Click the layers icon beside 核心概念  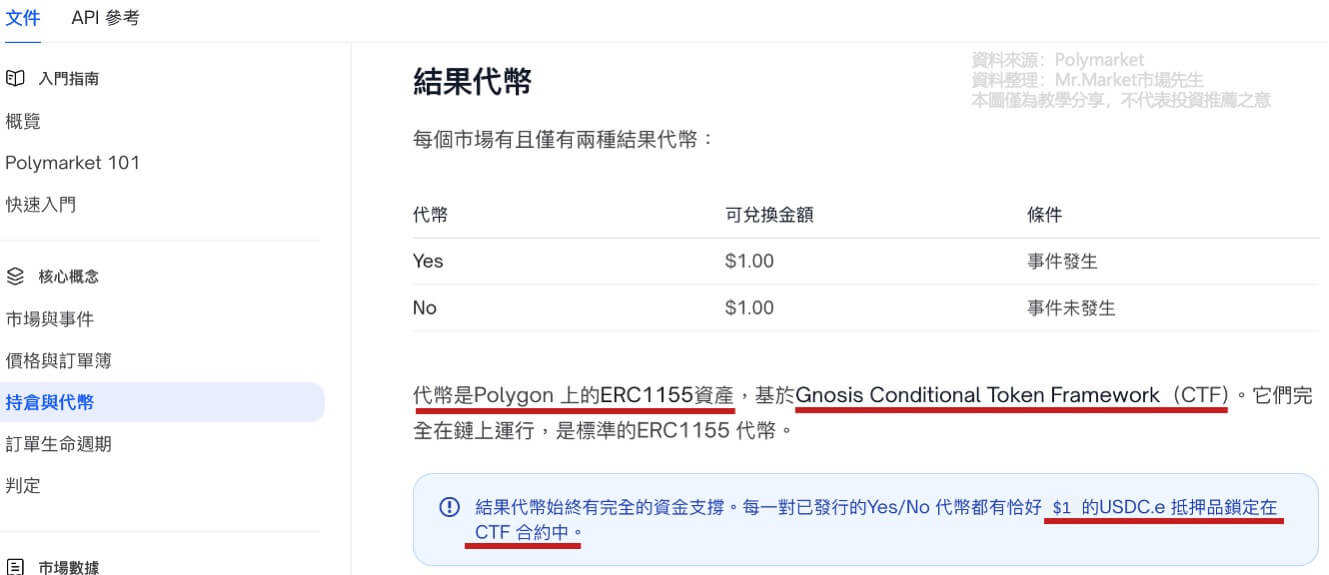14,276
